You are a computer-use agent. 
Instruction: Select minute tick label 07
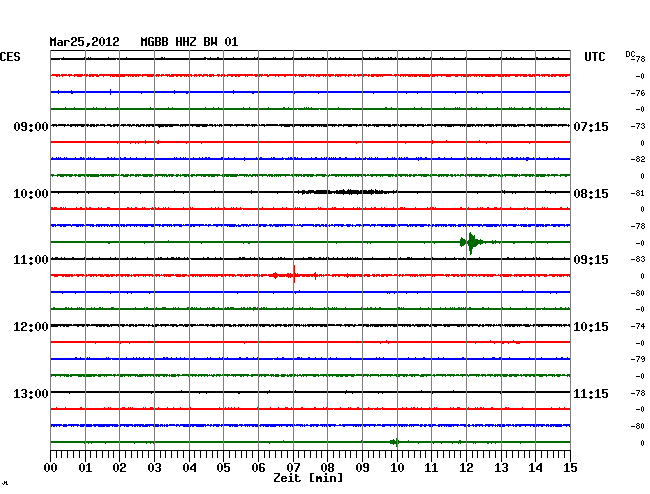(x=293, y=467)
